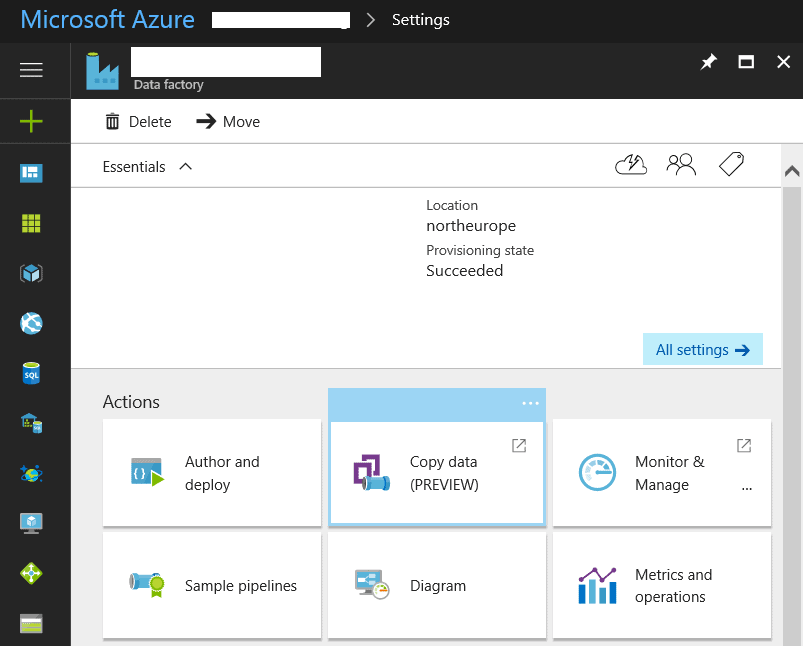803x646 pixels.
Task: Open Users access icon in Essentials
Action: pos(681,165)
